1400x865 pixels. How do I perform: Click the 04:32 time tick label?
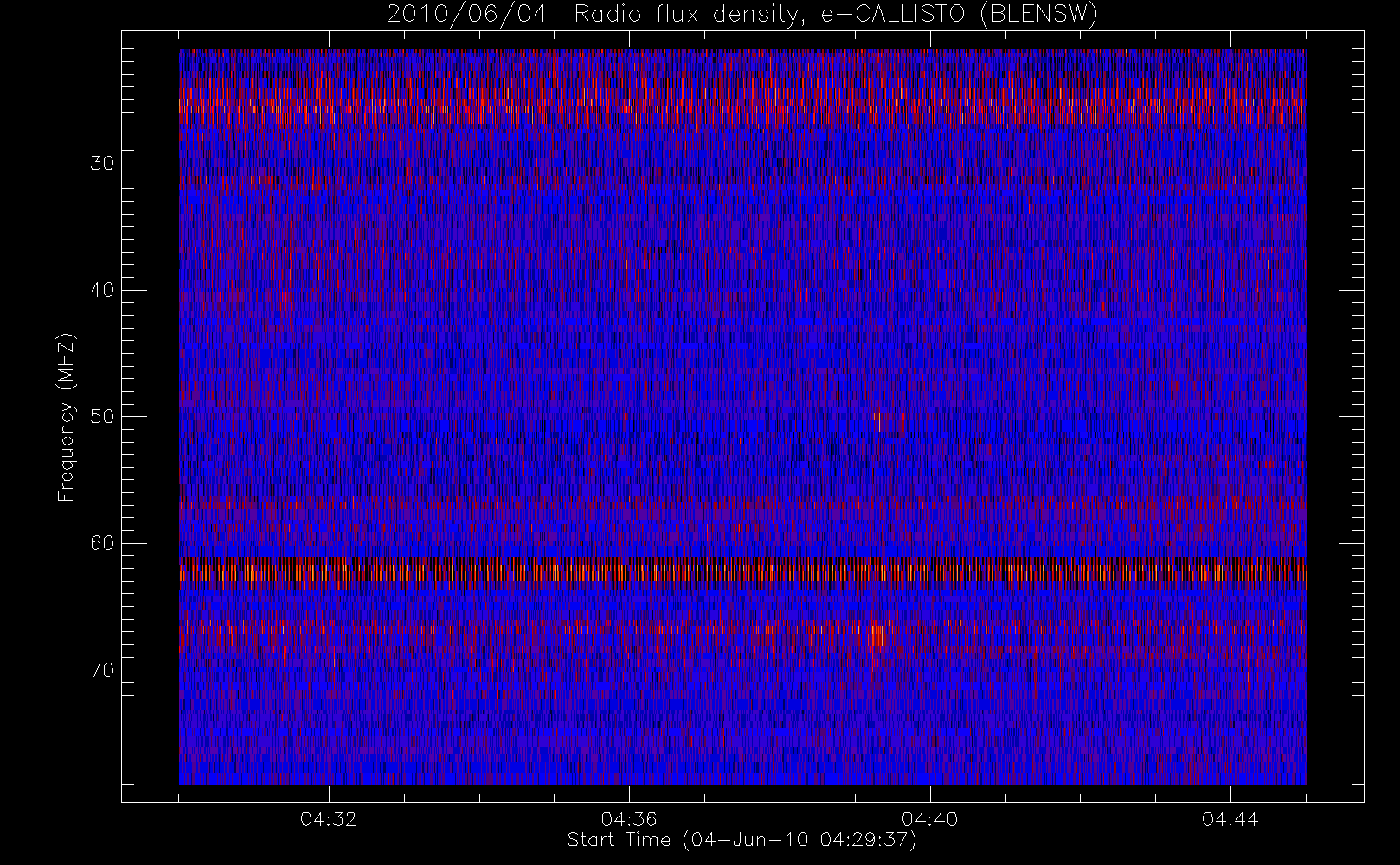[329, 819]
